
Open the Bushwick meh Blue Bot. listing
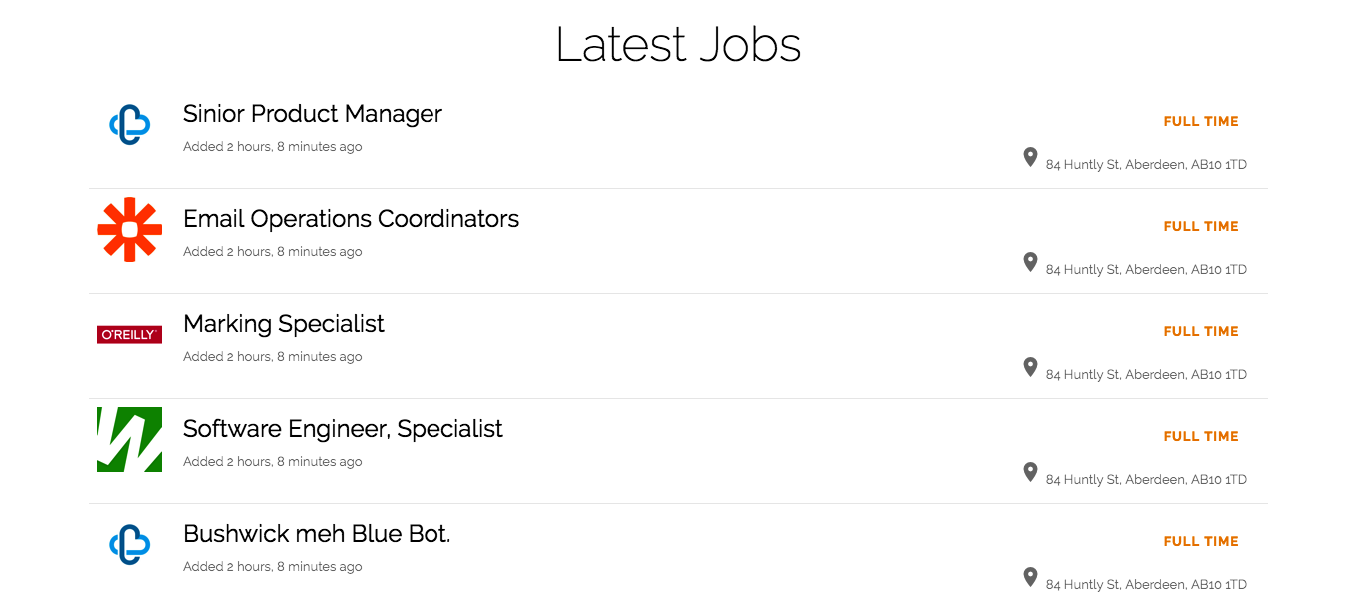tap(317, 534)
